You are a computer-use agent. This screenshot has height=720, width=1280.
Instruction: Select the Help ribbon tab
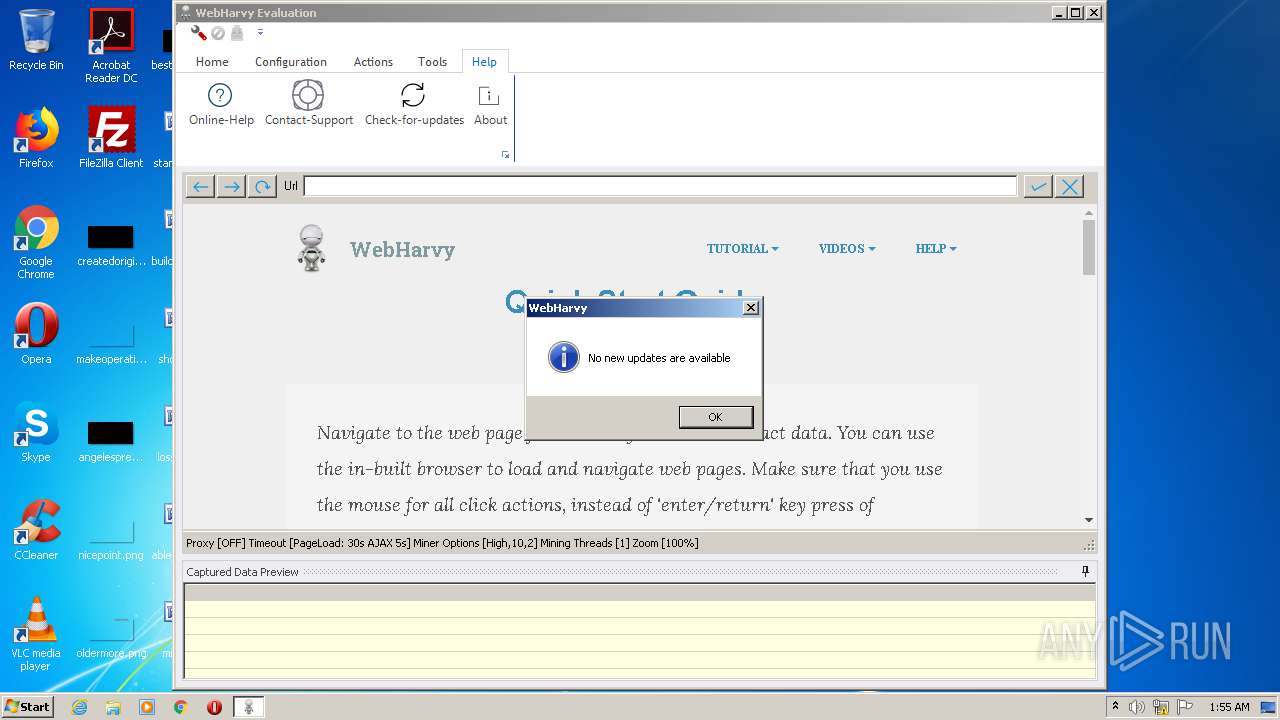(484, 61)
